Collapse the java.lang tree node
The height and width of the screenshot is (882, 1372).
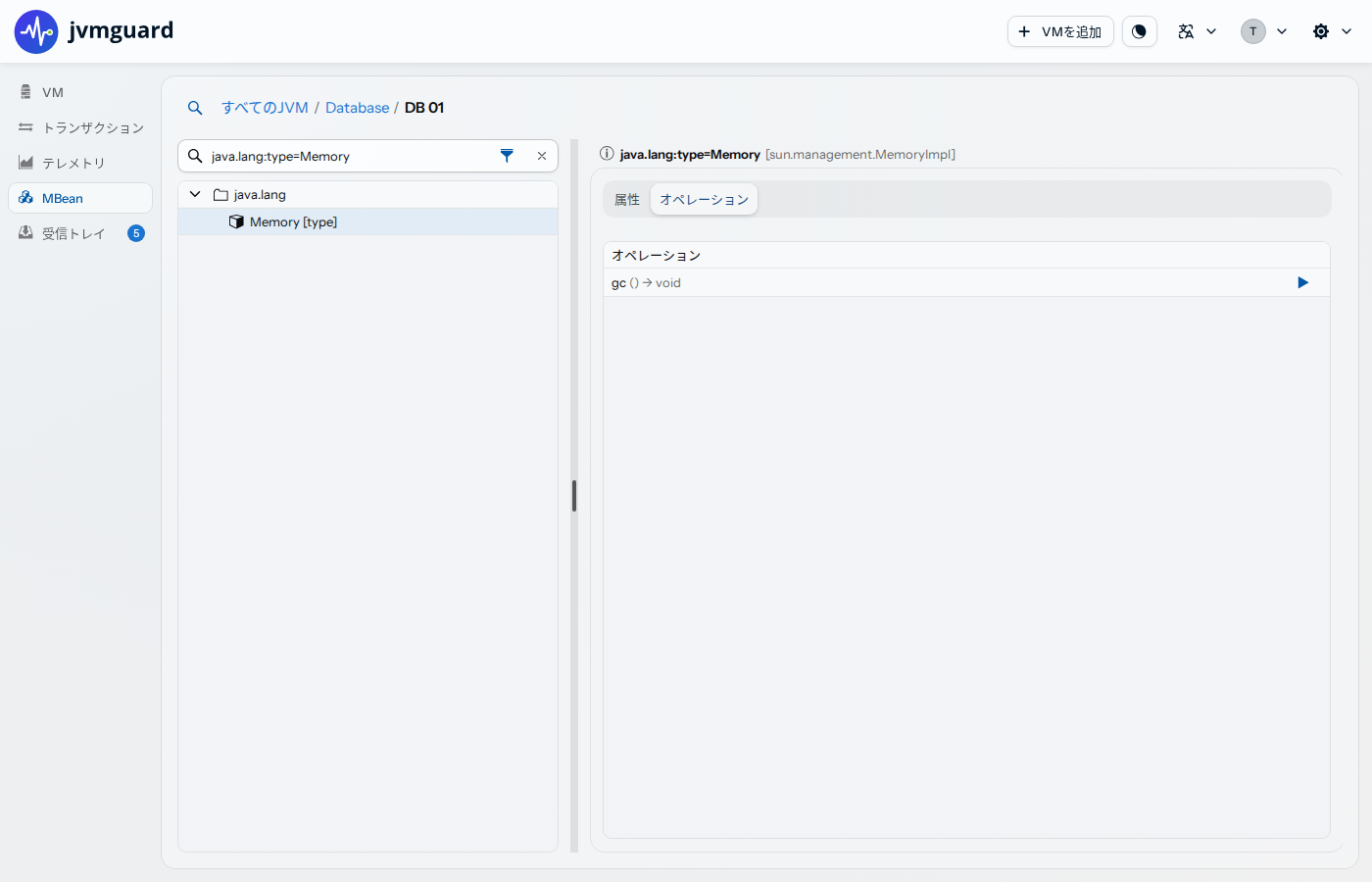click(195, 194)
